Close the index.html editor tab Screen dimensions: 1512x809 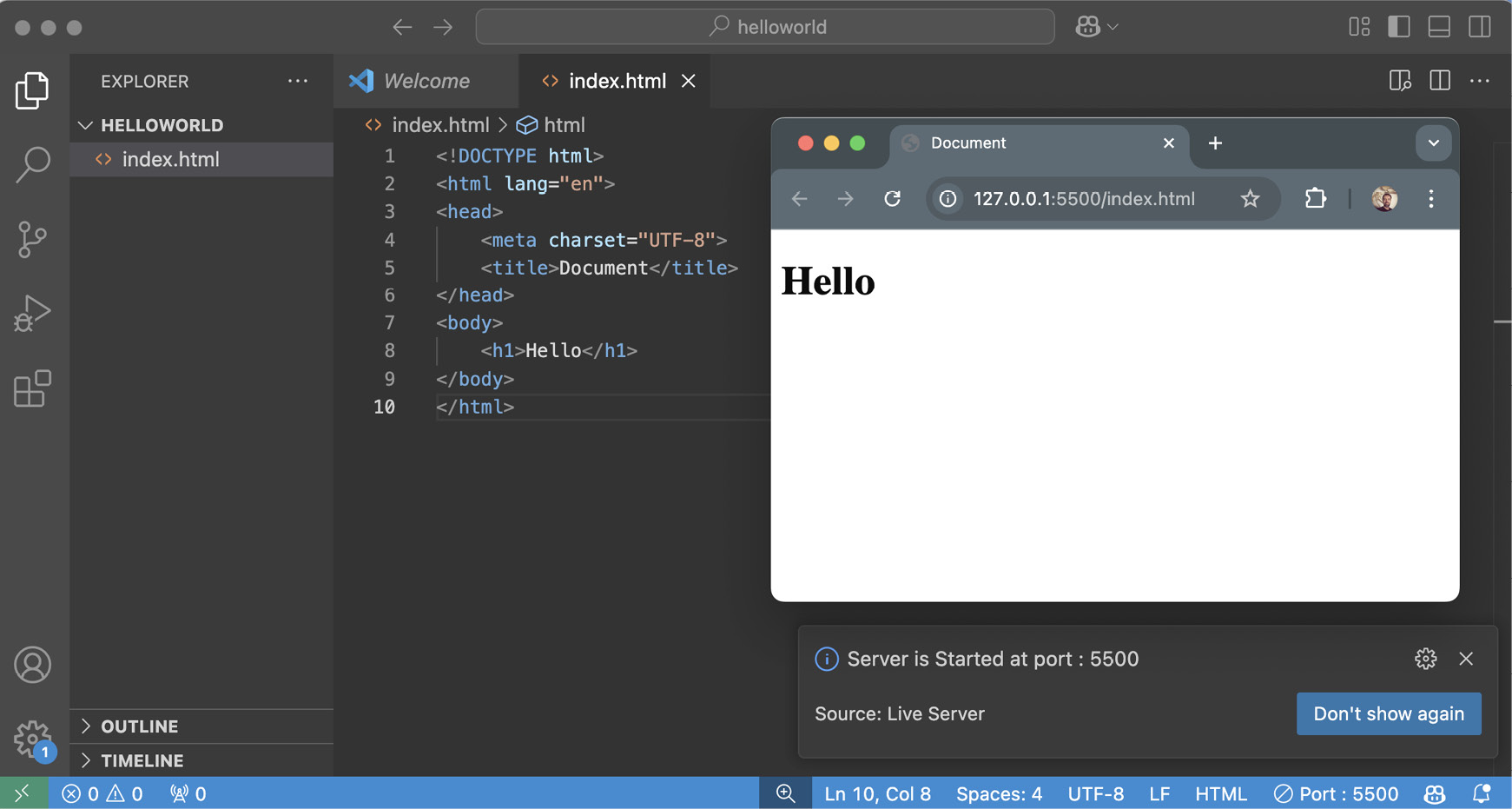tap(689, 81)
